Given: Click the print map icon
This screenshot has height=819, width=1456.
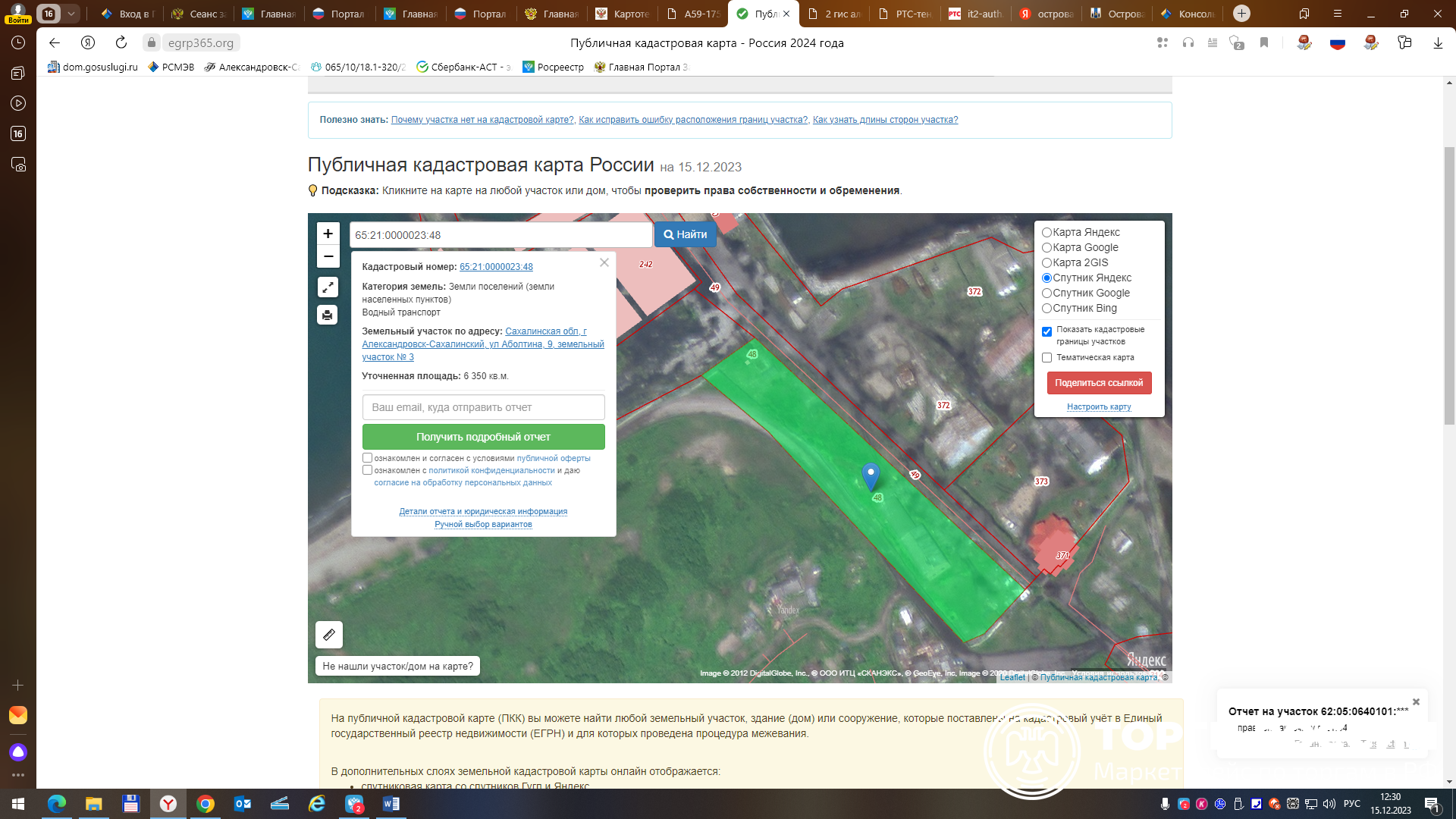Looking at the screenshot, I should tap(328, 315).
